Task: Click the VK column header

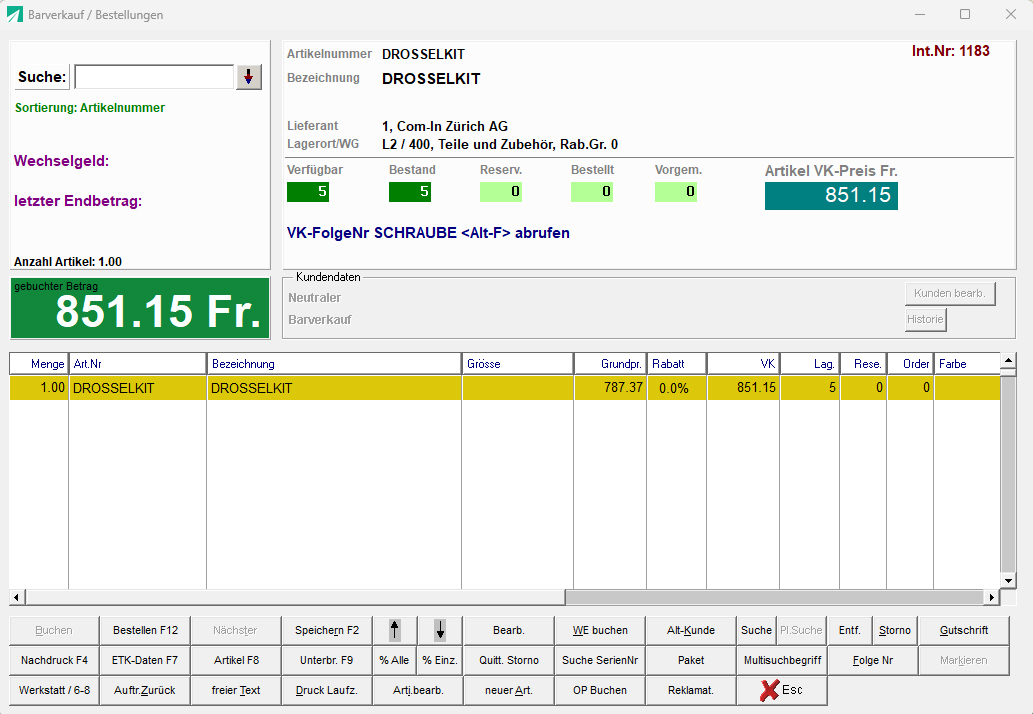Action: click(743, 364)
